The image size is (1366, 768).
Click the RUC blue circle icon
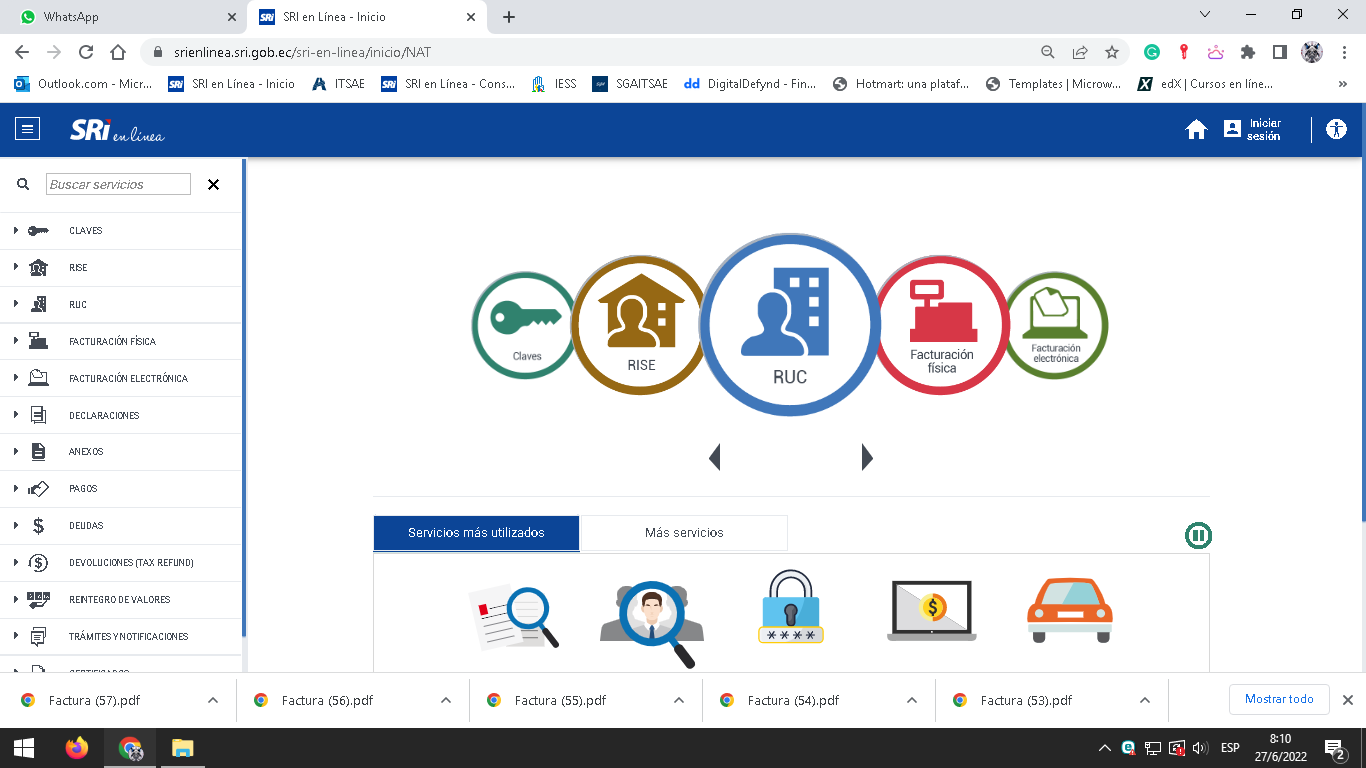click(x=789, y=325)
